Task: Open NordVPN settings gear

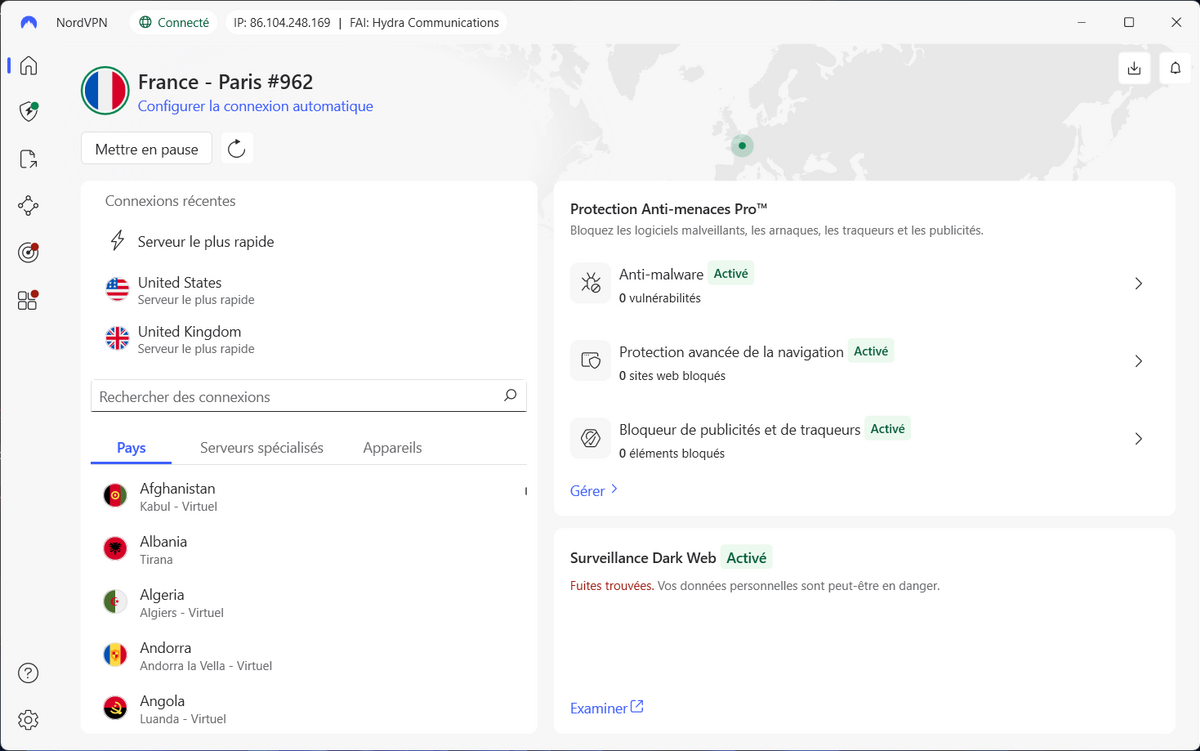Action: 28,719
